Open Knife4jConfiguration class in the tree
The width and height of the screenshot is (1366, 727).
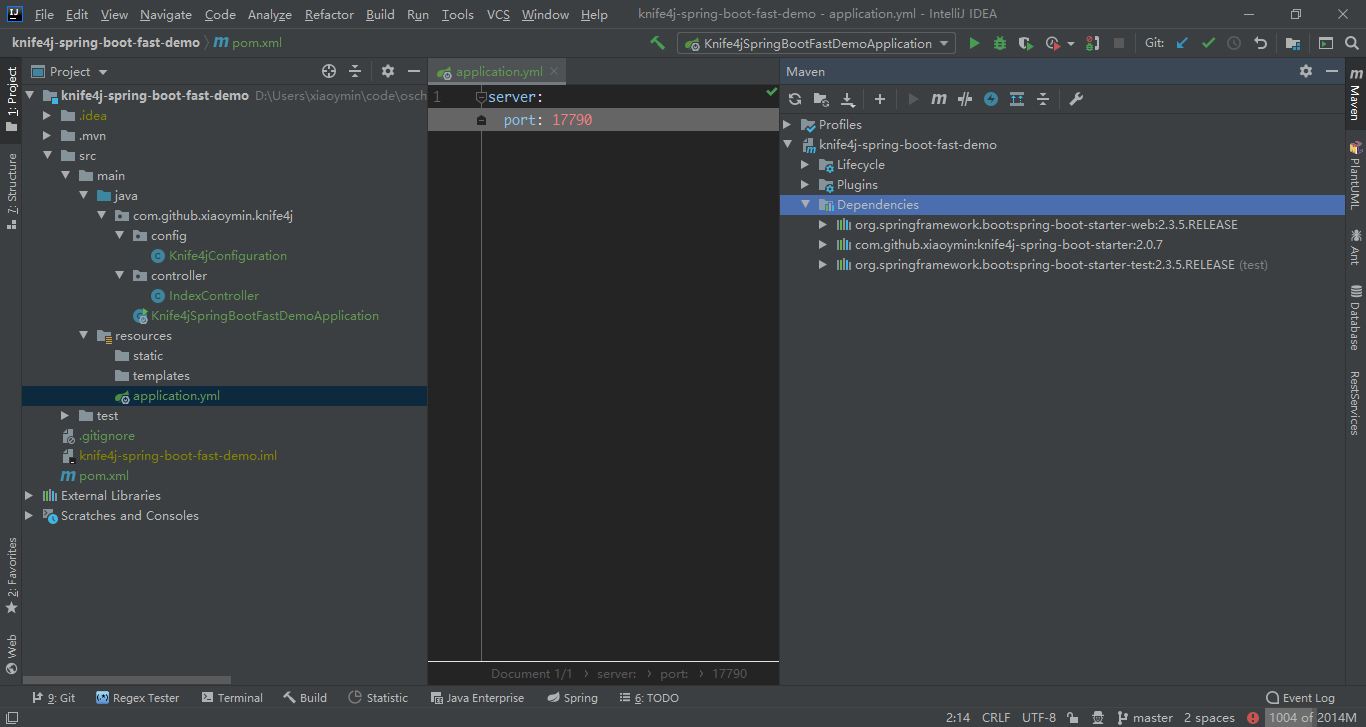coord(228,256)
